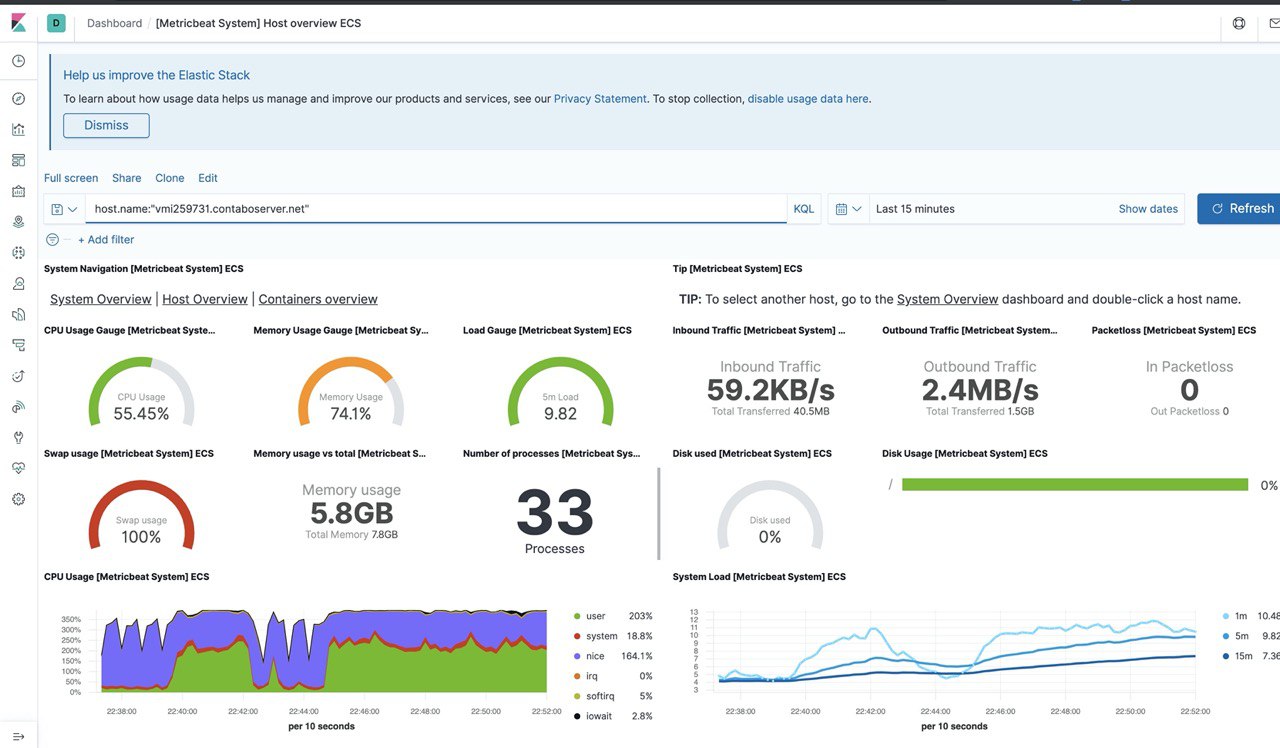Click the Dashboard breadcrumb
The width and height of the screenshot is (1280, 748).
click(115, 23)
